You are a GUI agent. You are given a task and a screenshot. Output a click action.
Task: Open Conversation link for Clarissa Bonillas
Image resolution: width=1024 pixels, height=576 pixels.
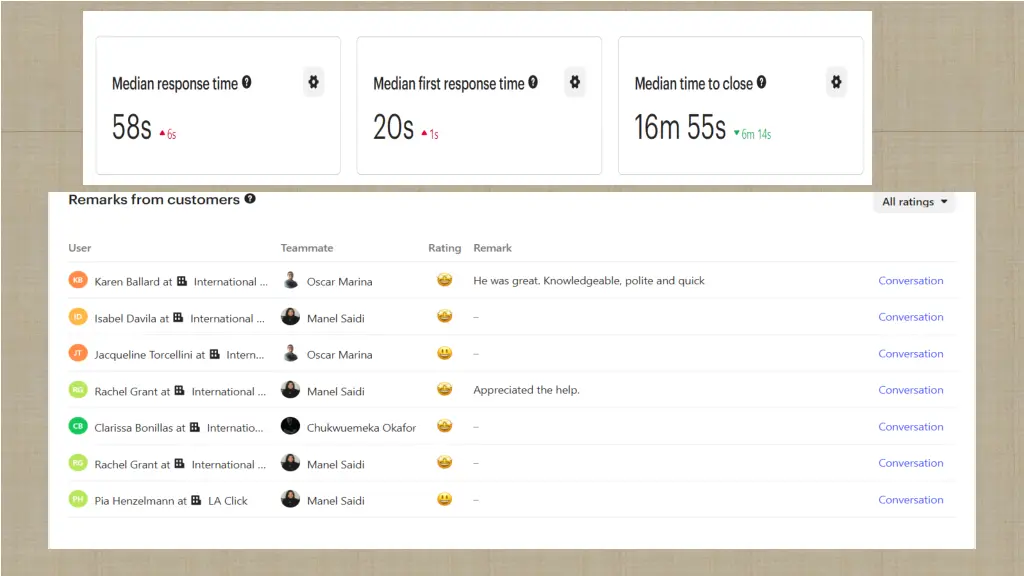910,427
